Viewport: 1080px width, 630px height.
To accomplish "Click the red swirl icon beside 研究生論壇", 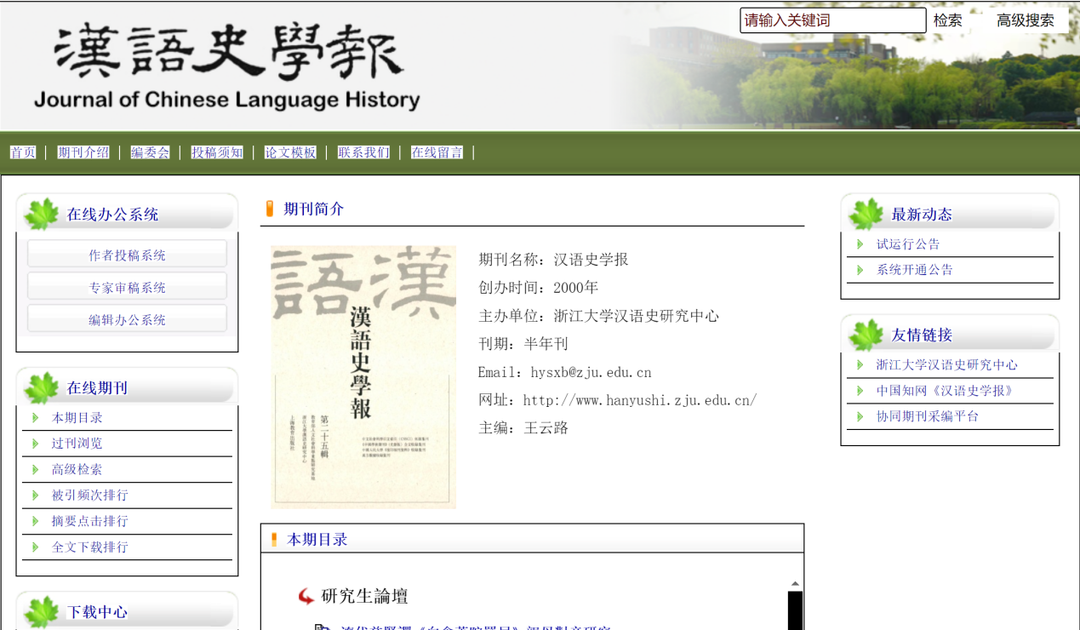I will (306, 596).
